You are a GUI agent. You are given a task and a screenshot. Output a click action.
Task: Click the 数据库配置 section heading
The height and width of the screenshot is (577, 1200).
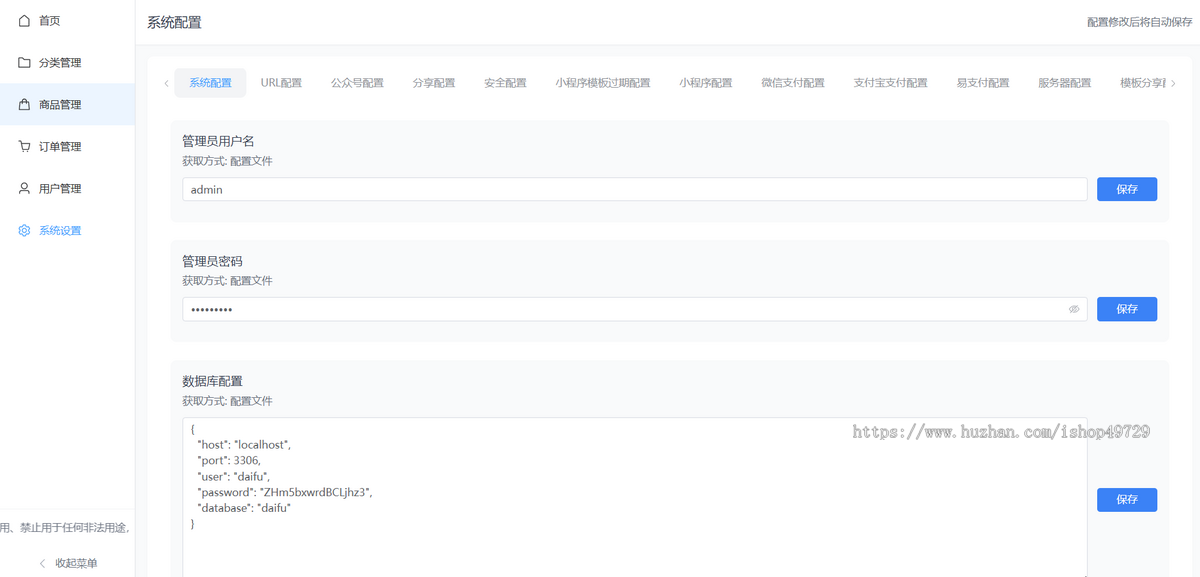212,381
